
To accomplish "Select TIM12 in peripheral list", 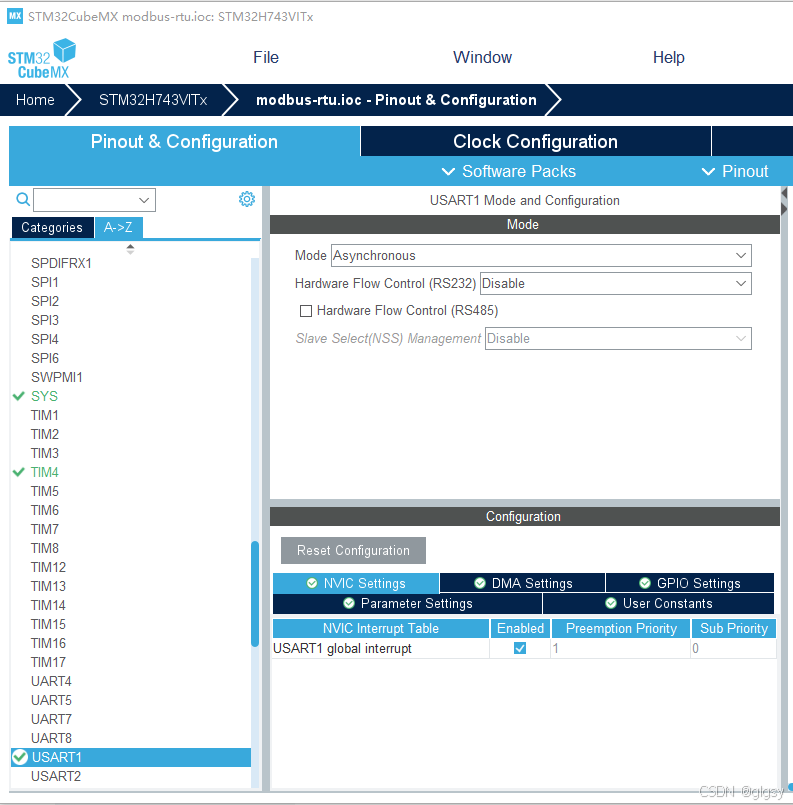I will point(48,567).
